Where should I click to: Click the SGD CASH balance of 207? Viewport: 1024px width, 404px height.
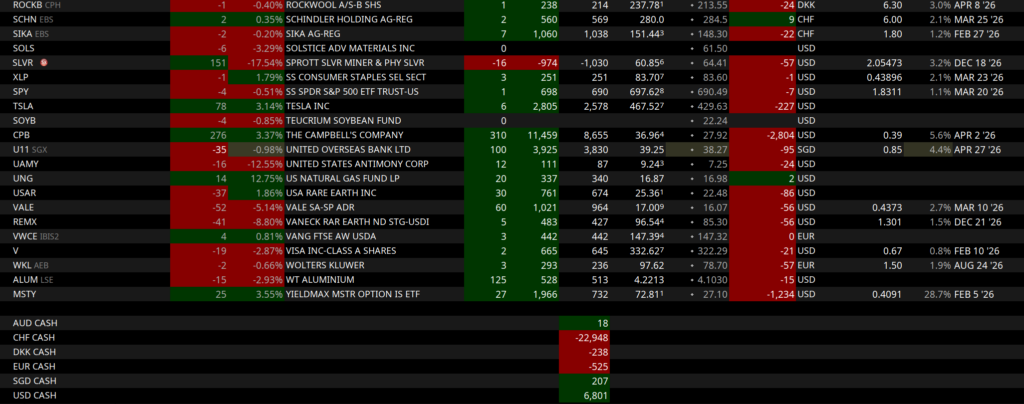click(585, 381)
